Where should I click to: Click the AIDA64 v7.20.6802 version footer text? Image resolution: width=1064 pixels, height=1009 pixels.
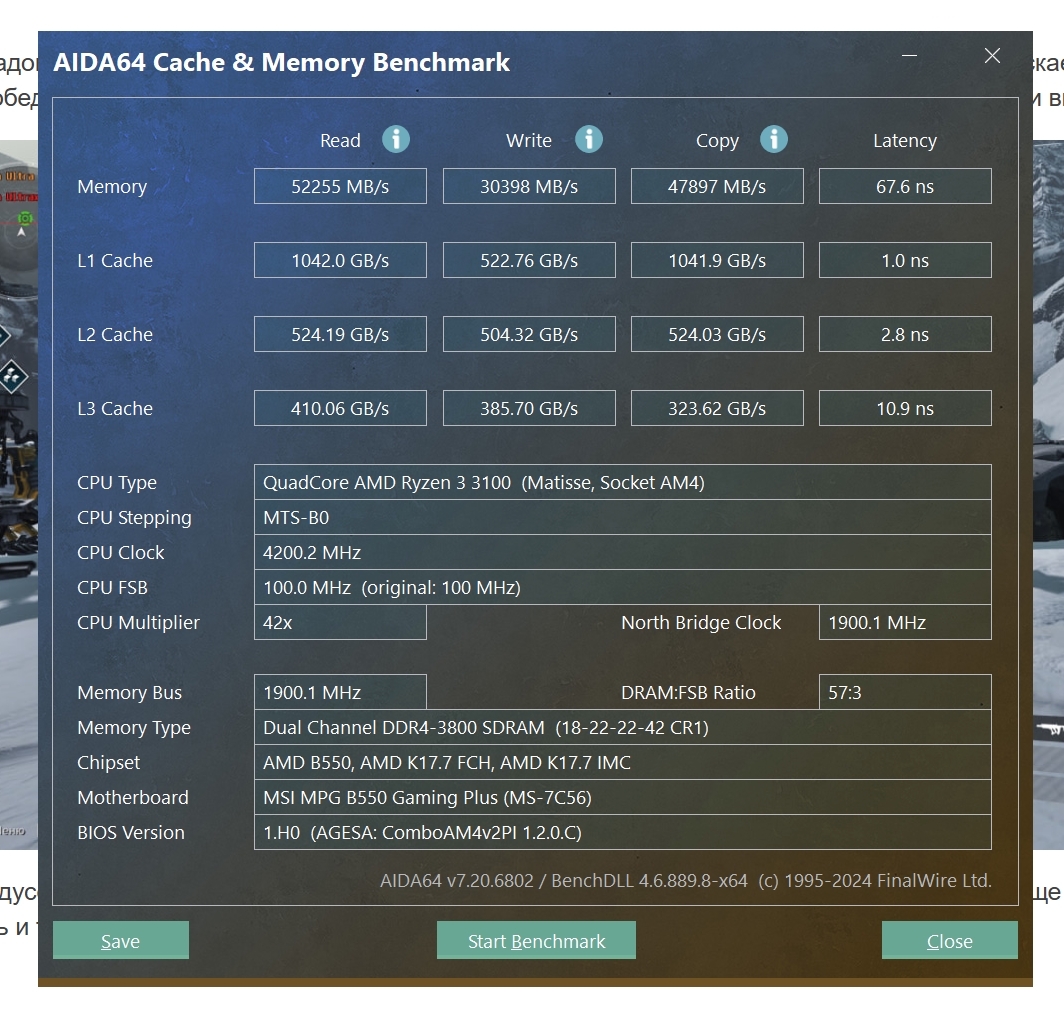coord(685,881)
